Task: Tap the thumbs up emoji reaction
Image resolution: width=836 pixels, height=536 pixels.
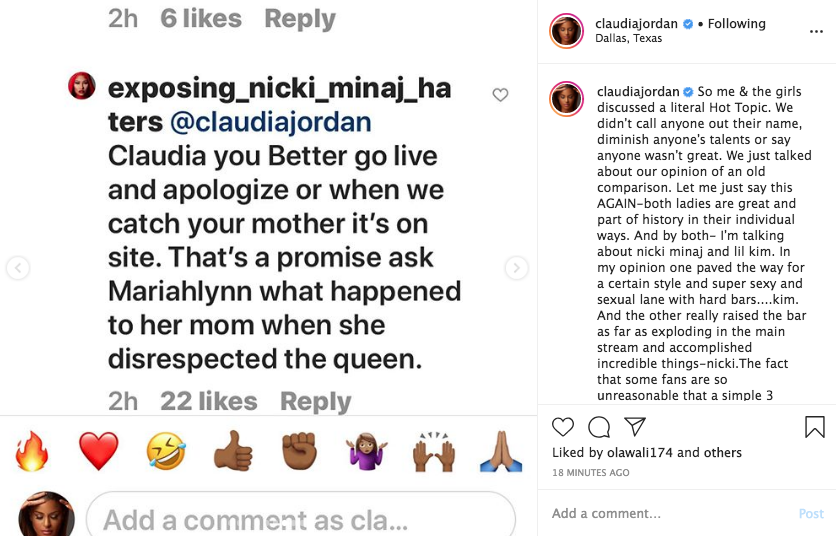Action: (232, 453)
